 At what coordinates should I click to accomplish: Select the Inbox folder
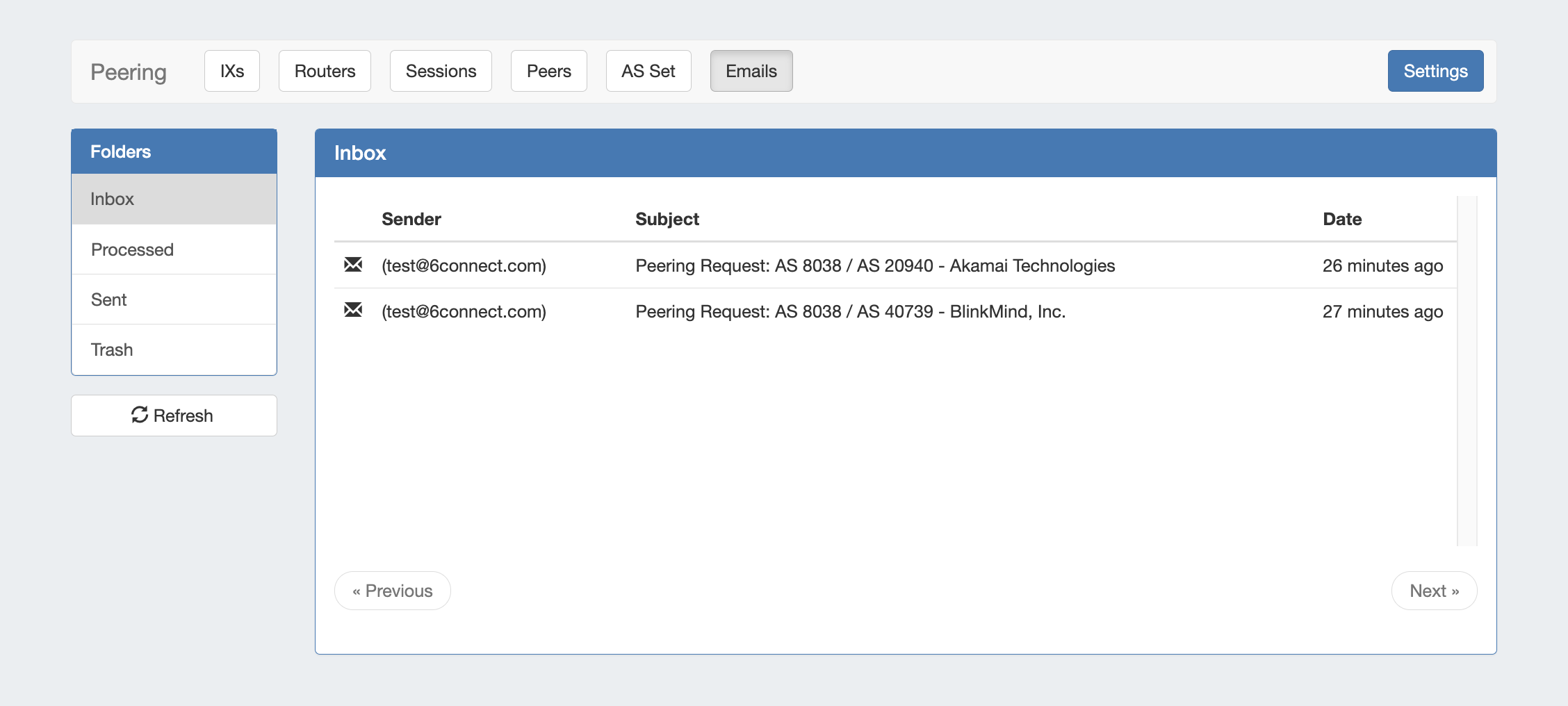[174, 199]
